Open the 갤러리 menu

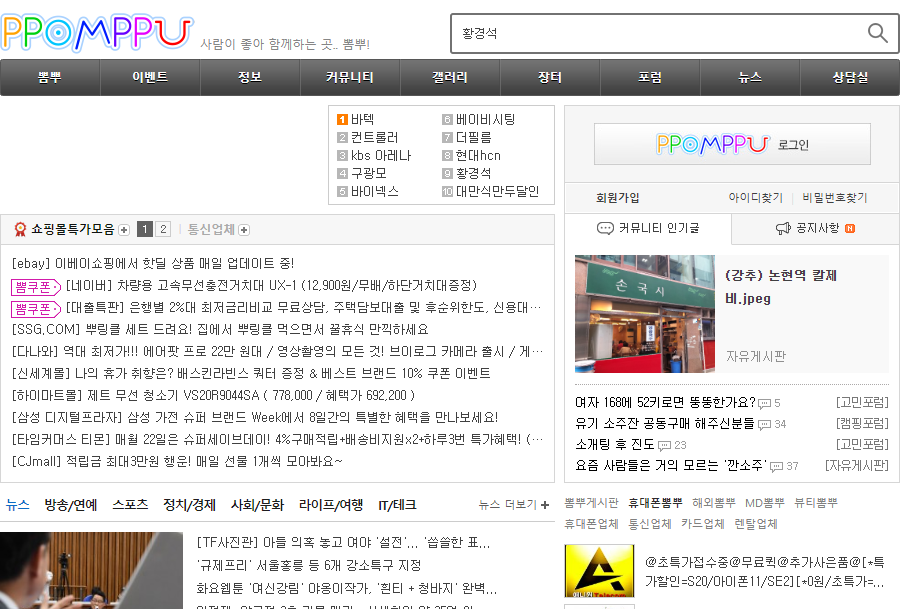click(x=449, y=77)
